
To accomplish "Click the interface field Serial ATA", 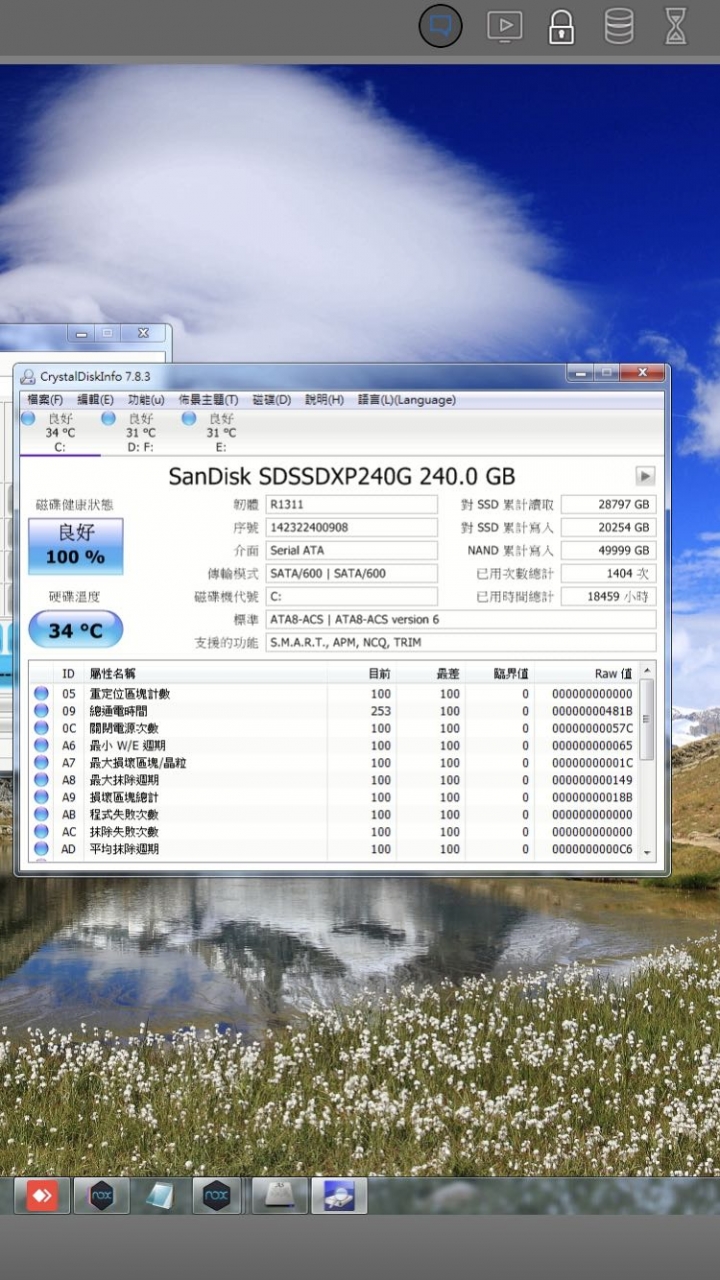I will point(351,550).
